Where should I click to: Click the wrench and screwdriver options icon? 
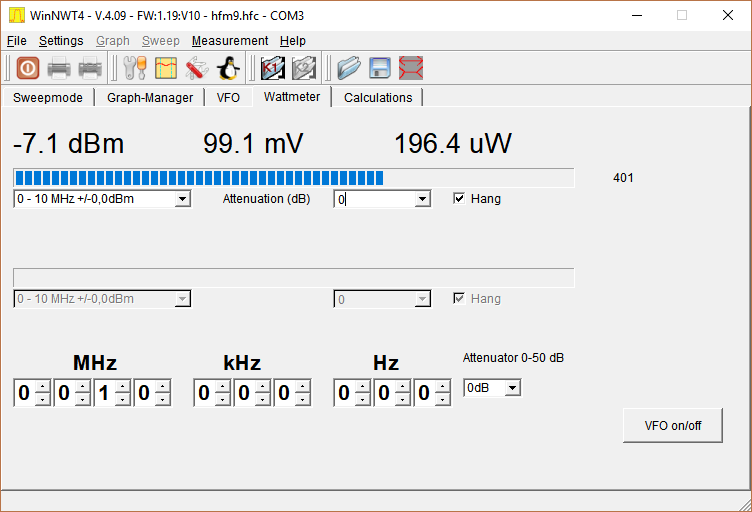(x=135, y=68)
